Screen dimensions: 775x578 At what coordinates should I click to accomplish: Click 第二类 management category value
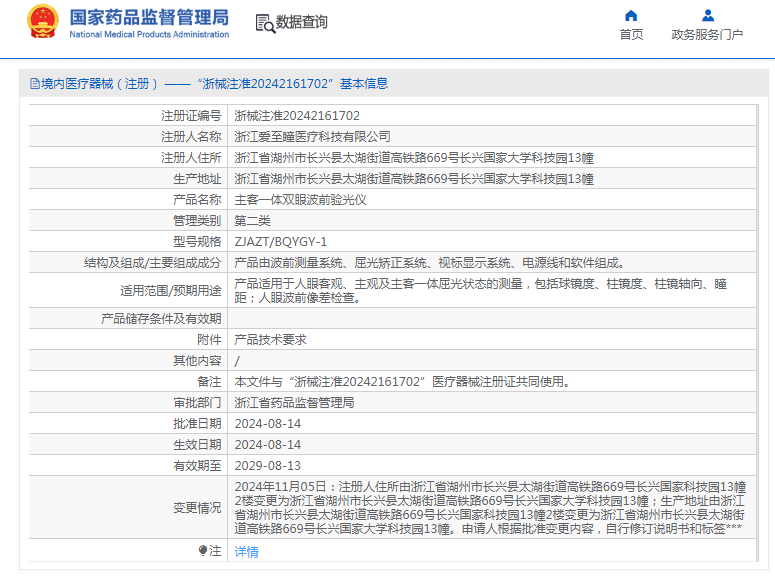click(253, 221)
